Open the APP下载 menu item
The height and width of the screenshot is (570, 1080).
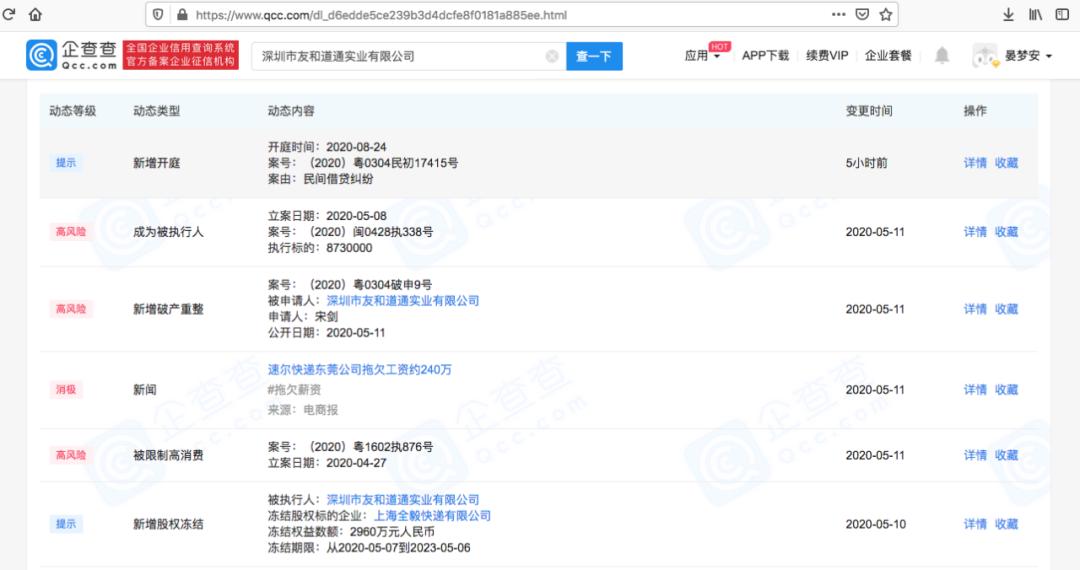click(x=765, y=56)
